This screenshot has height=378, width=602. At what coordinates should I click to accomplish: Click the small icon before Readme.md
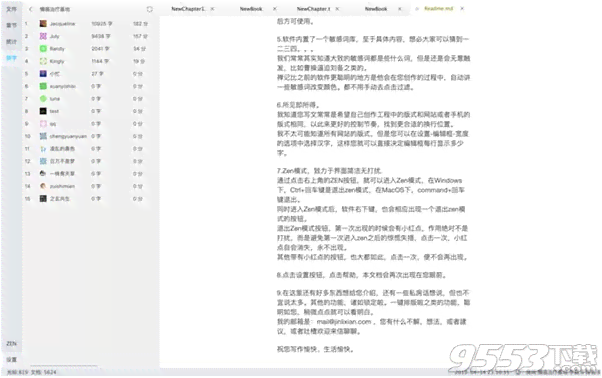(417, 8)
